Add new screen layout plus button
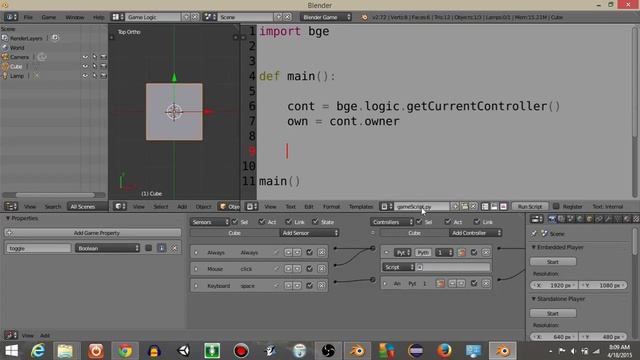The image size is (640, 360). pyautogui.click(x=186, y=17)
